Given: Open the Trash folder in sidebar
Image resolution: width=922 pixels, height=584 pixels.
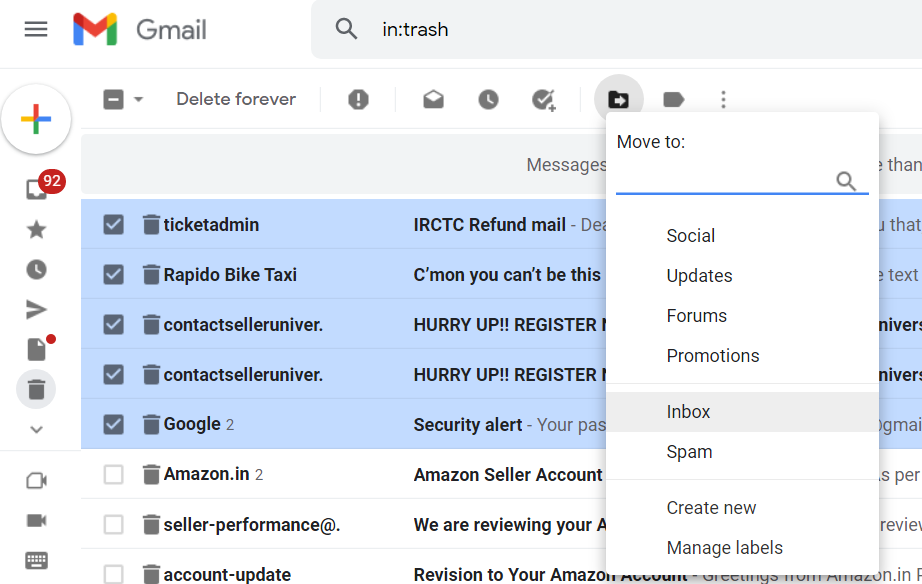Looking at the screenshot, I should [x=36, y=389].
